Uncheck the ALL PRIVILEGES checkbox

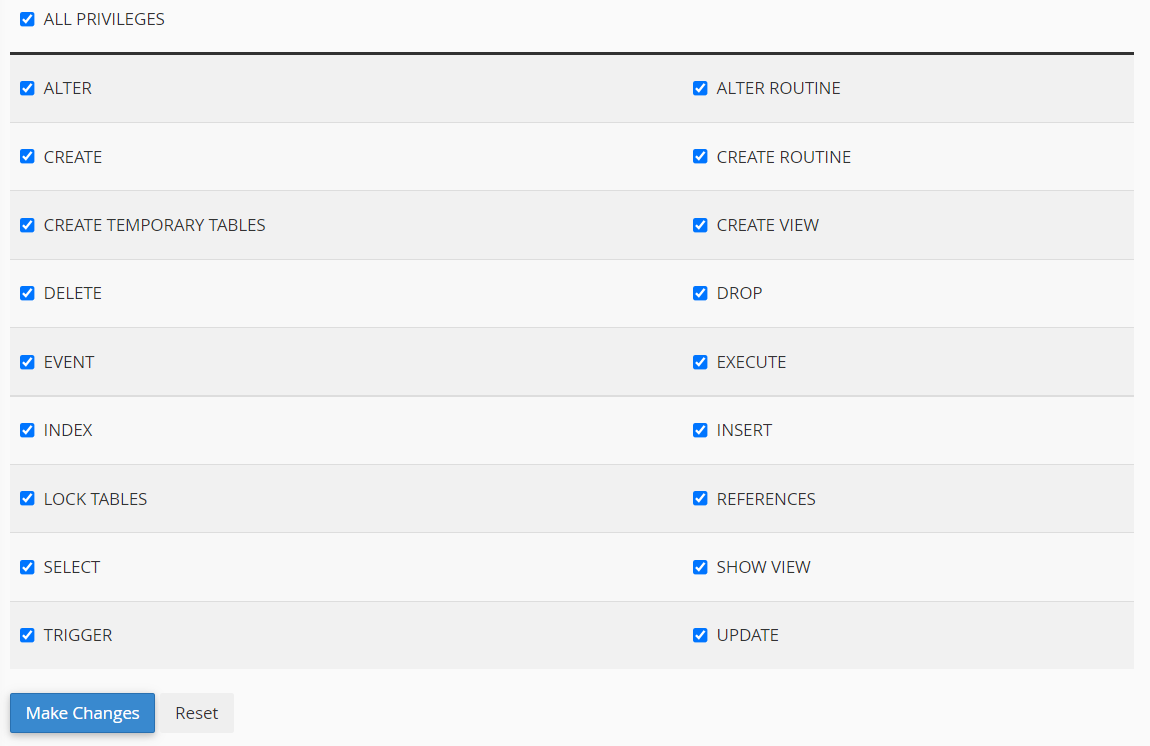pos(26,18)
